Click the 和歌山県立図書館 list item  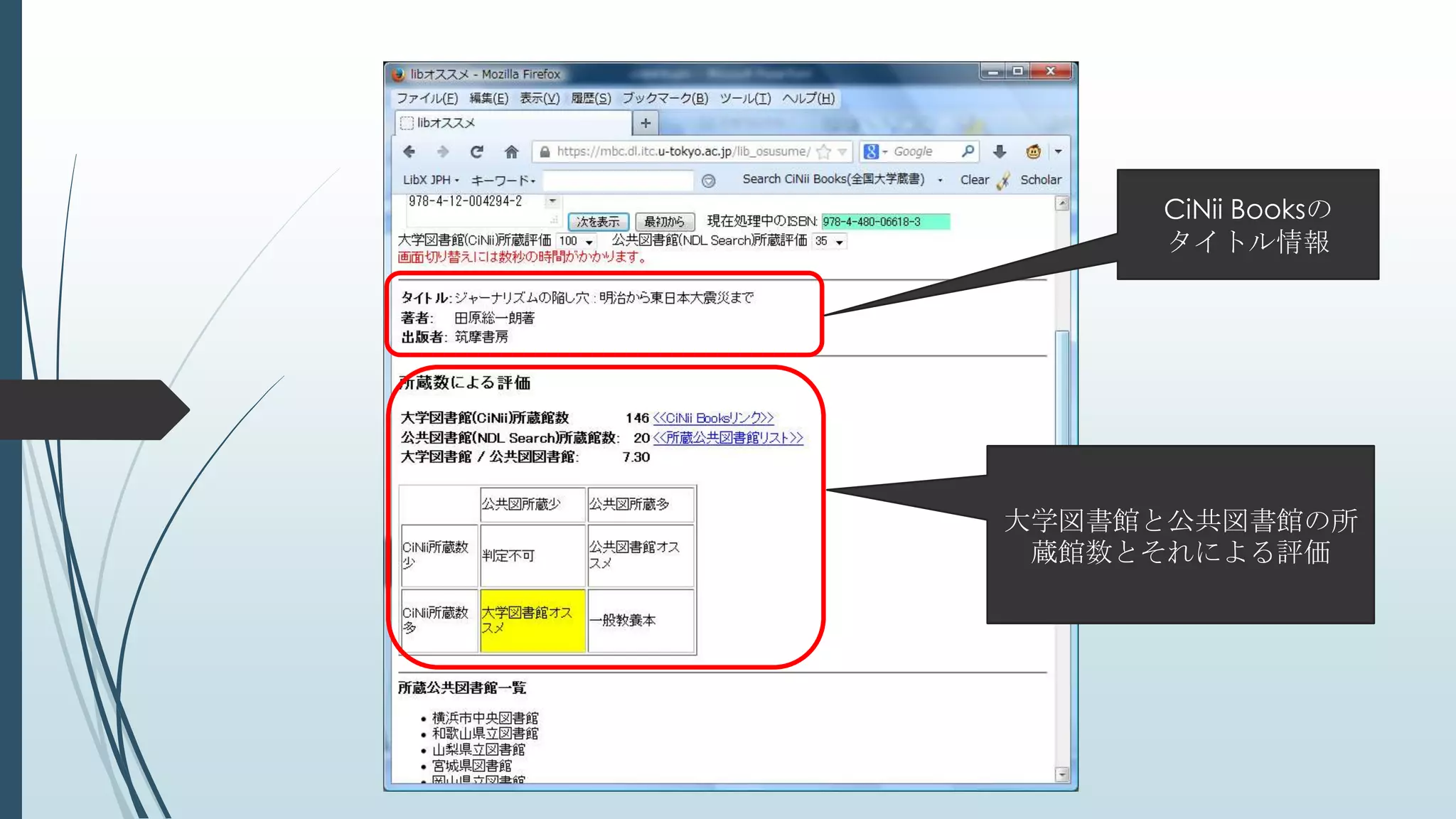pyautogui.click(x=485, y=734)
